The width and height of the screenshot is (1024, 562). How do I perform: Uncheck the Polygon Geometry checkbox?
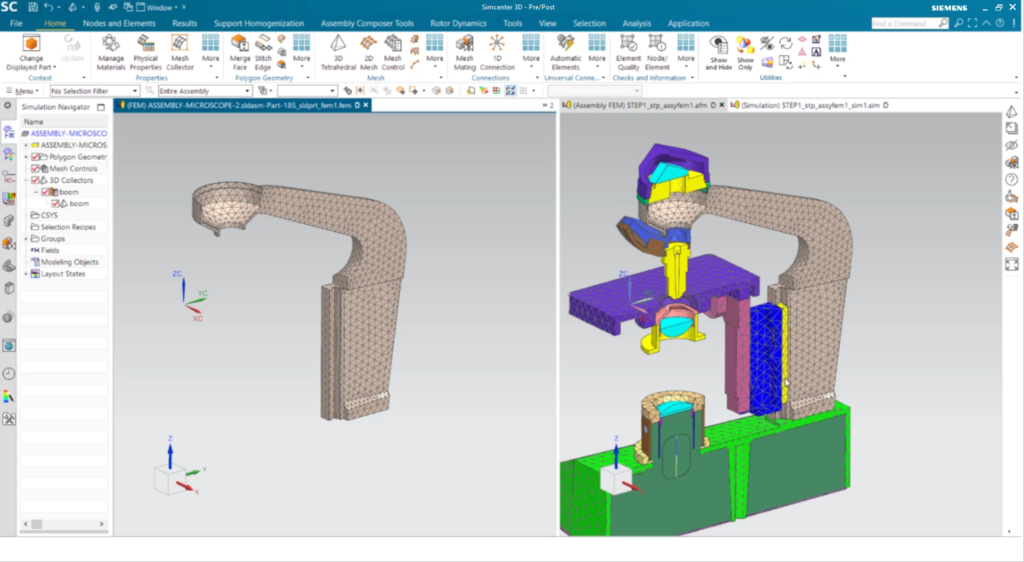(36, 157)
